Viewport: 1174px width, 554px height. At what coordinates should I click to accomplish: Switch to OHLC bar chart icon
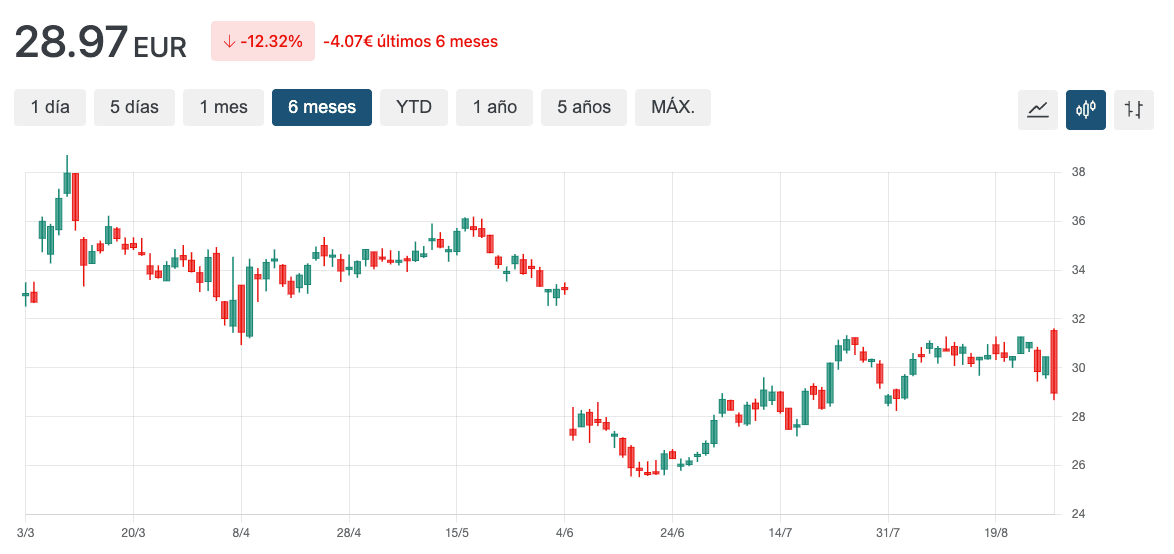[x=1133, y=109]
